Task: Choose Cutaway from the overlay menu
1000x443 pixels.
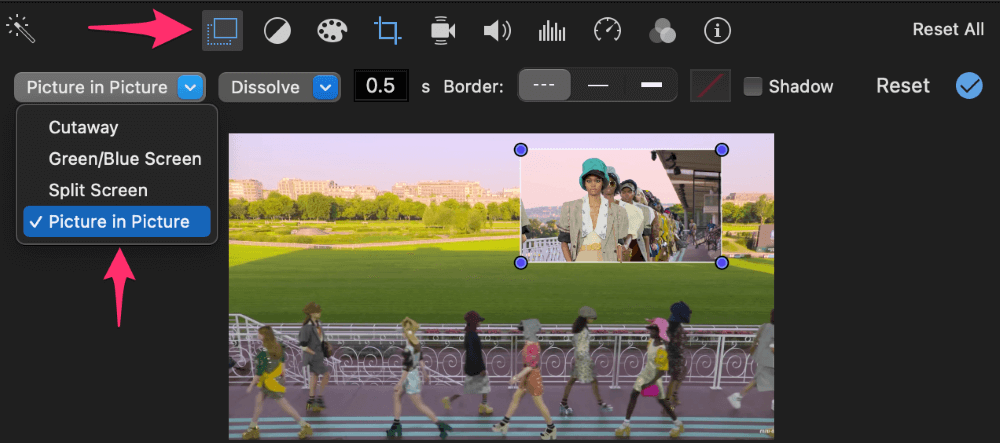Action: 83,128
